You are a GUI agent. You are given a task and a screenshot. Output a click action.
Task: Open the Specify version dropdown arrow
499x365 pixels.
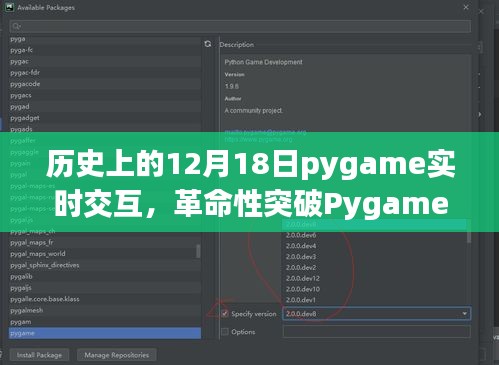(x=464, y=314)
